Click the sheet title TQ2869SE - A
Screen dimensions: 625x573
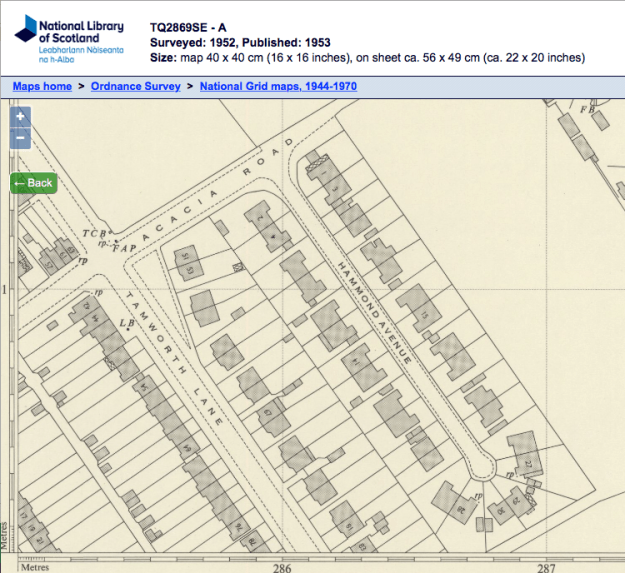point(193,26)
